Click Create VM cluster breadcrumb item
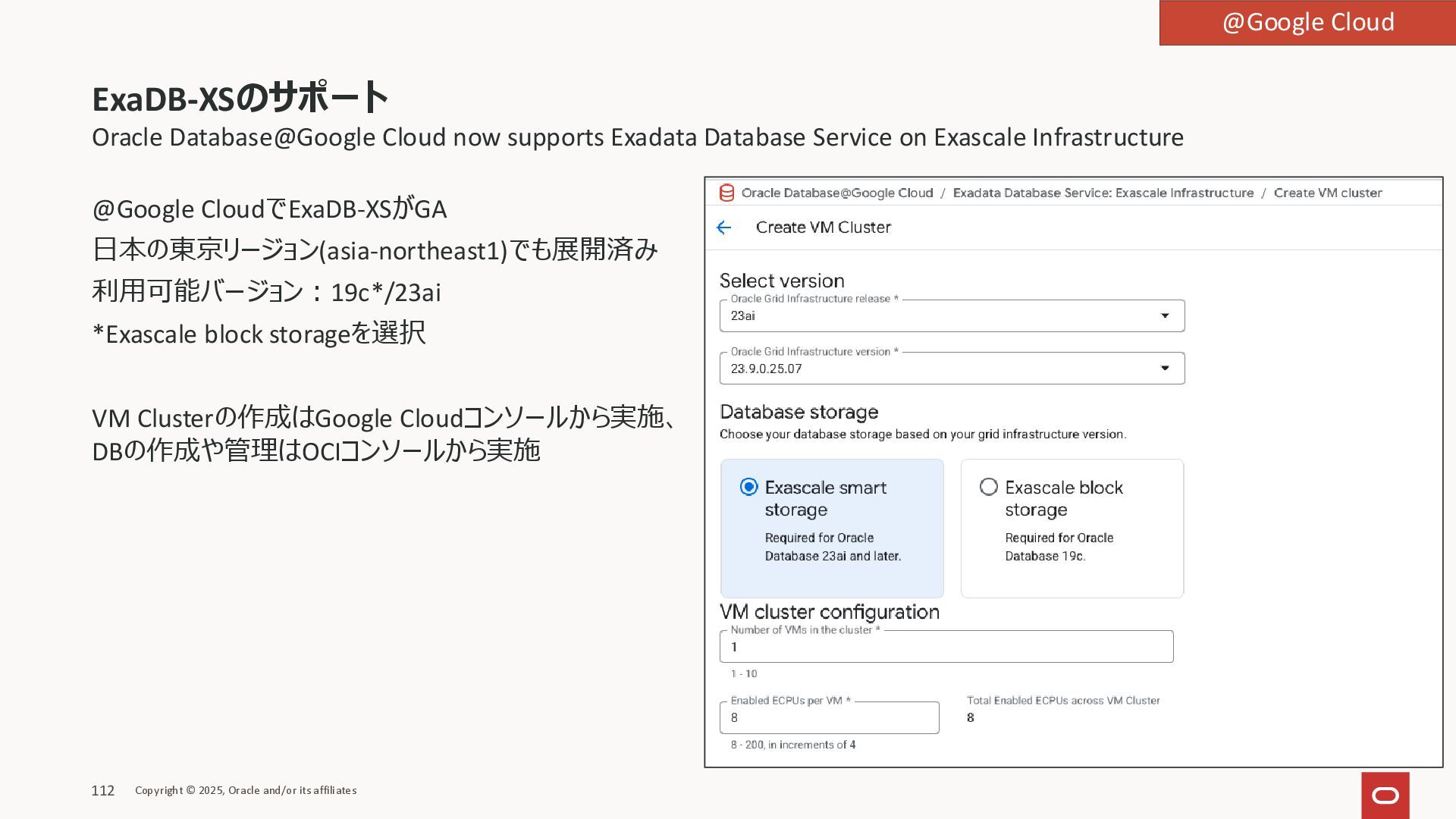This screenshot has width=1456, height=819. pyautogui.click(x=1327, y=193)
